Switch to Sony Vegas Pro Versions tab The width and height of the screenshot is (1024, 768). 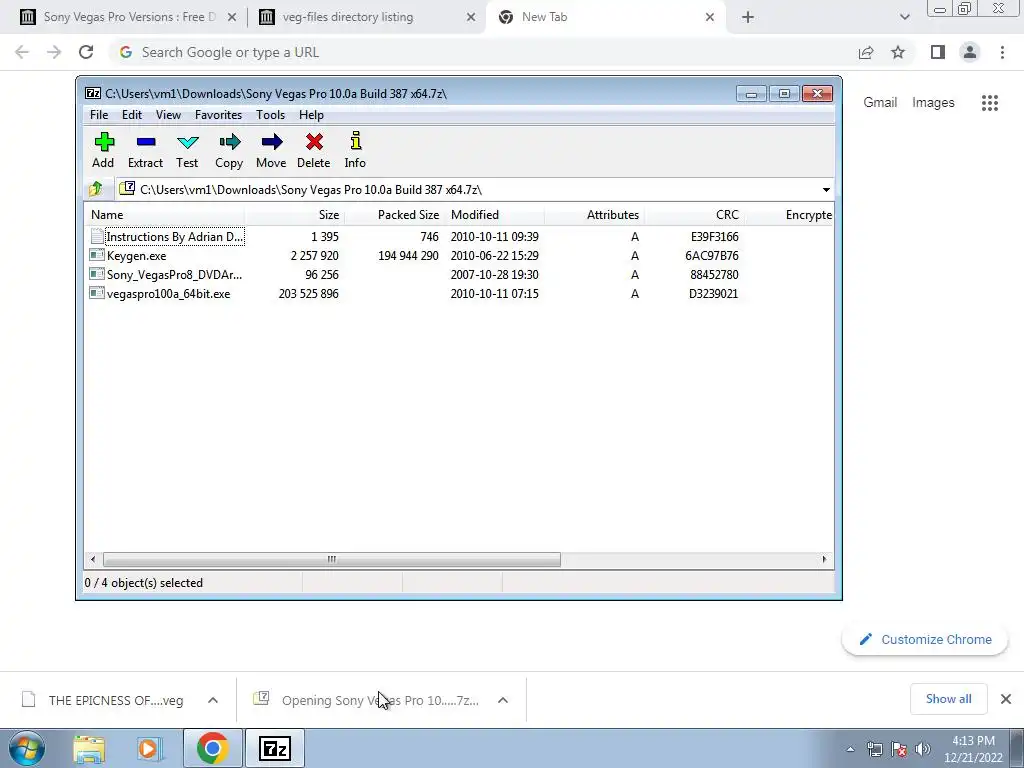tap(128, 17)
